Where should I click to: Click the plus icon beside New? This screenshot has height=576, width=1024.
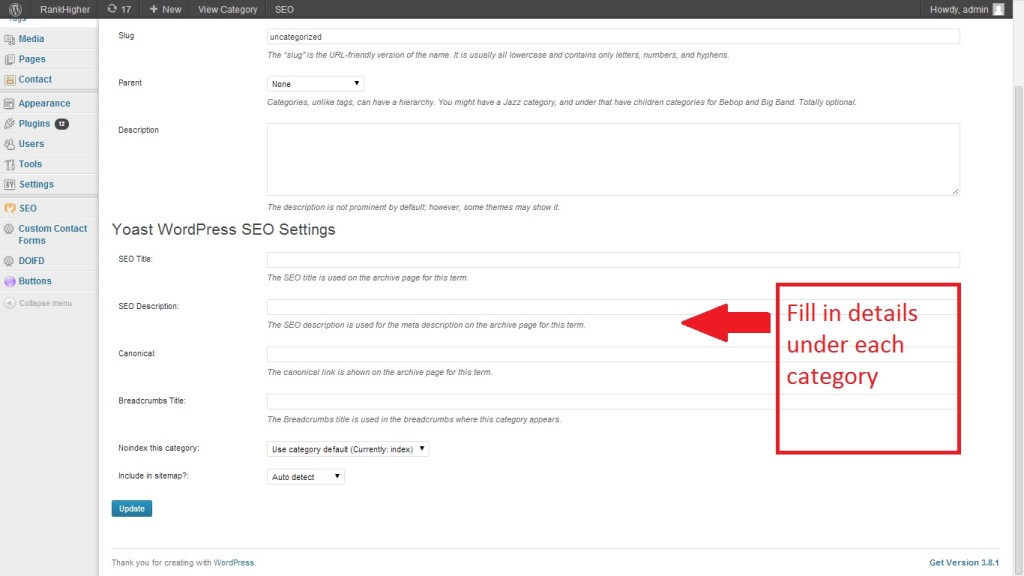153,9
